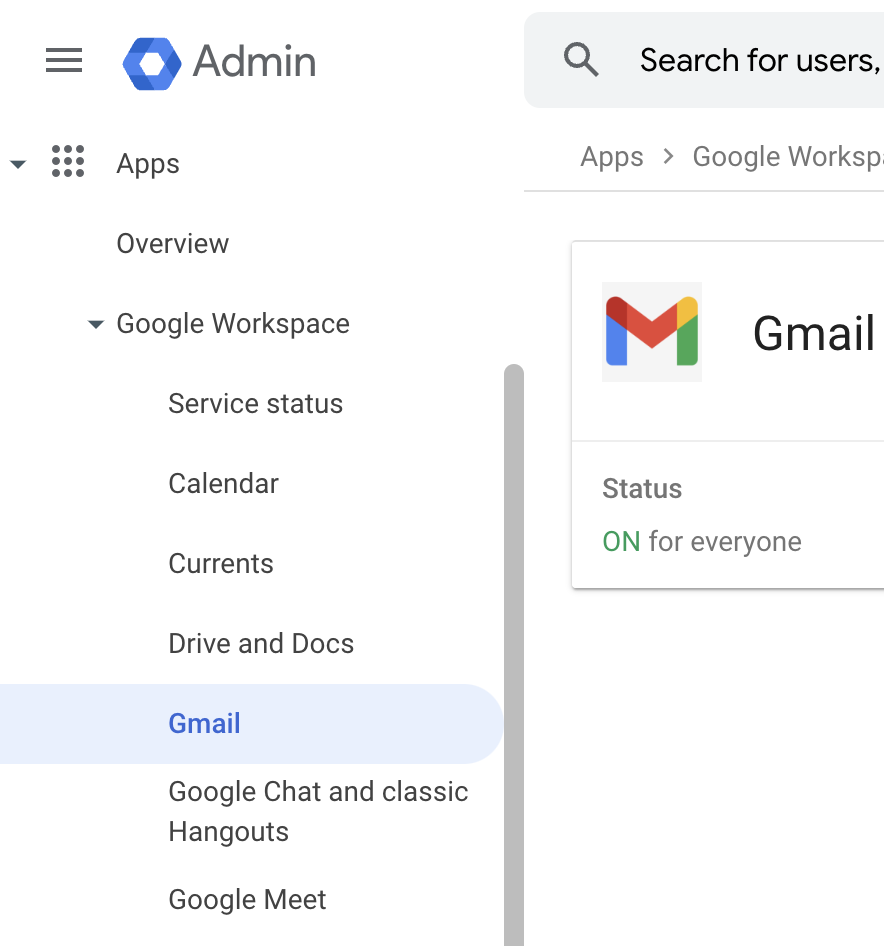Image resolution: width=884 pixels, height=946 pixels.
Task: Click the Status heading in Gmail card
Action: coord(642,489)
